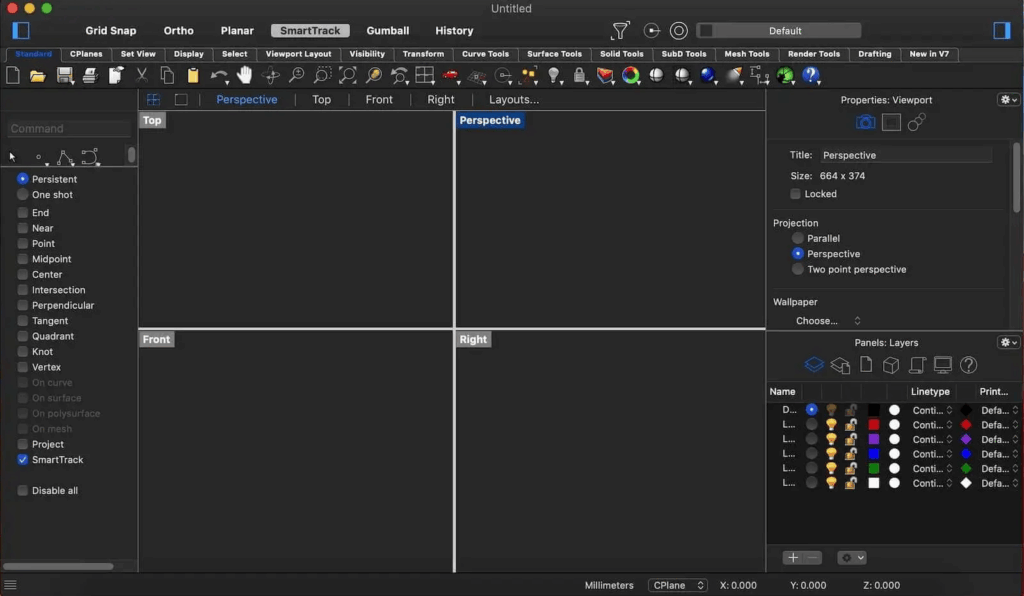Click the Pan hand tool icon
The image size is (1024, 596).
(x=244, y=75)
